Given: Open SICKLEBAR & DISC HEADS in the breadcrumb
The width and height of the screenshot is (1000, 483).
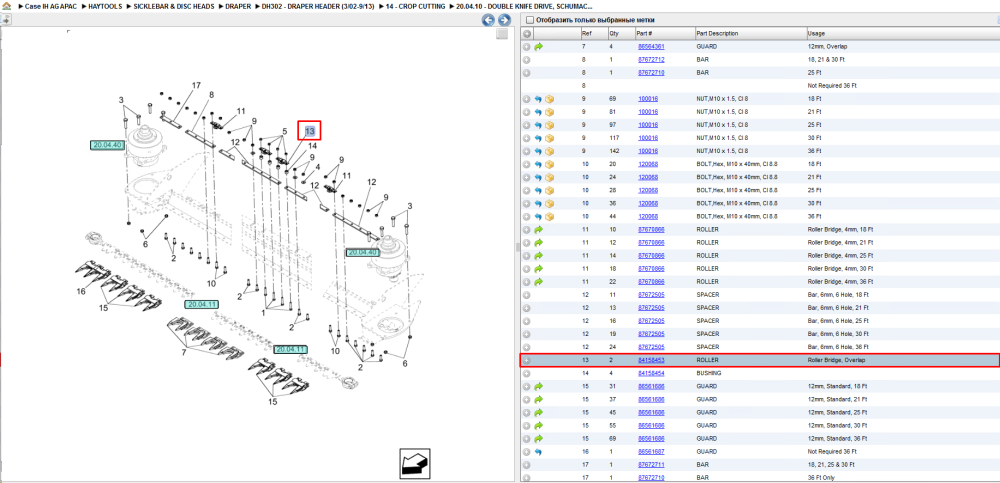Looking at the screenshot, I should (x=173, y=6).
